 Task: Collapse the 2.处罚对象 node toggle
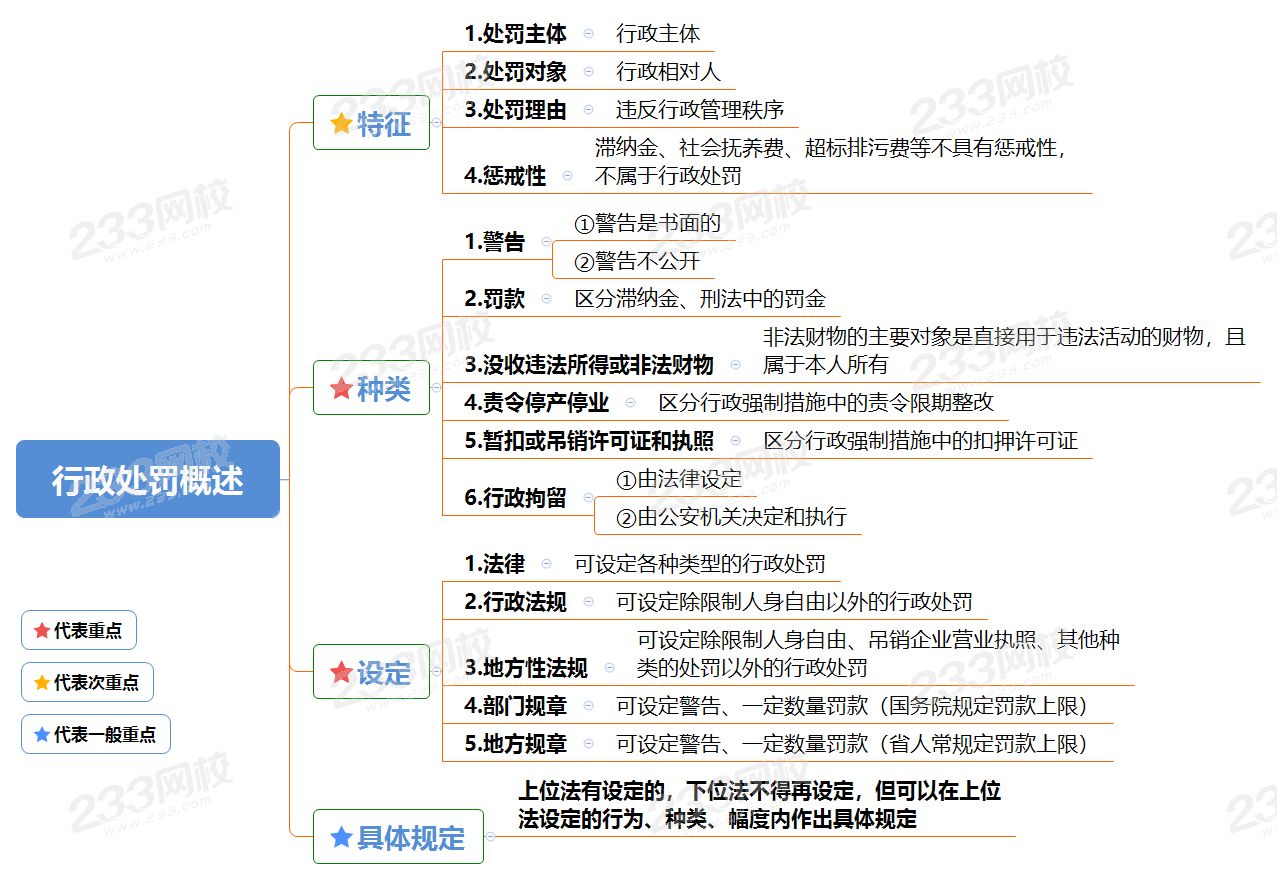(x=588, y=71)
